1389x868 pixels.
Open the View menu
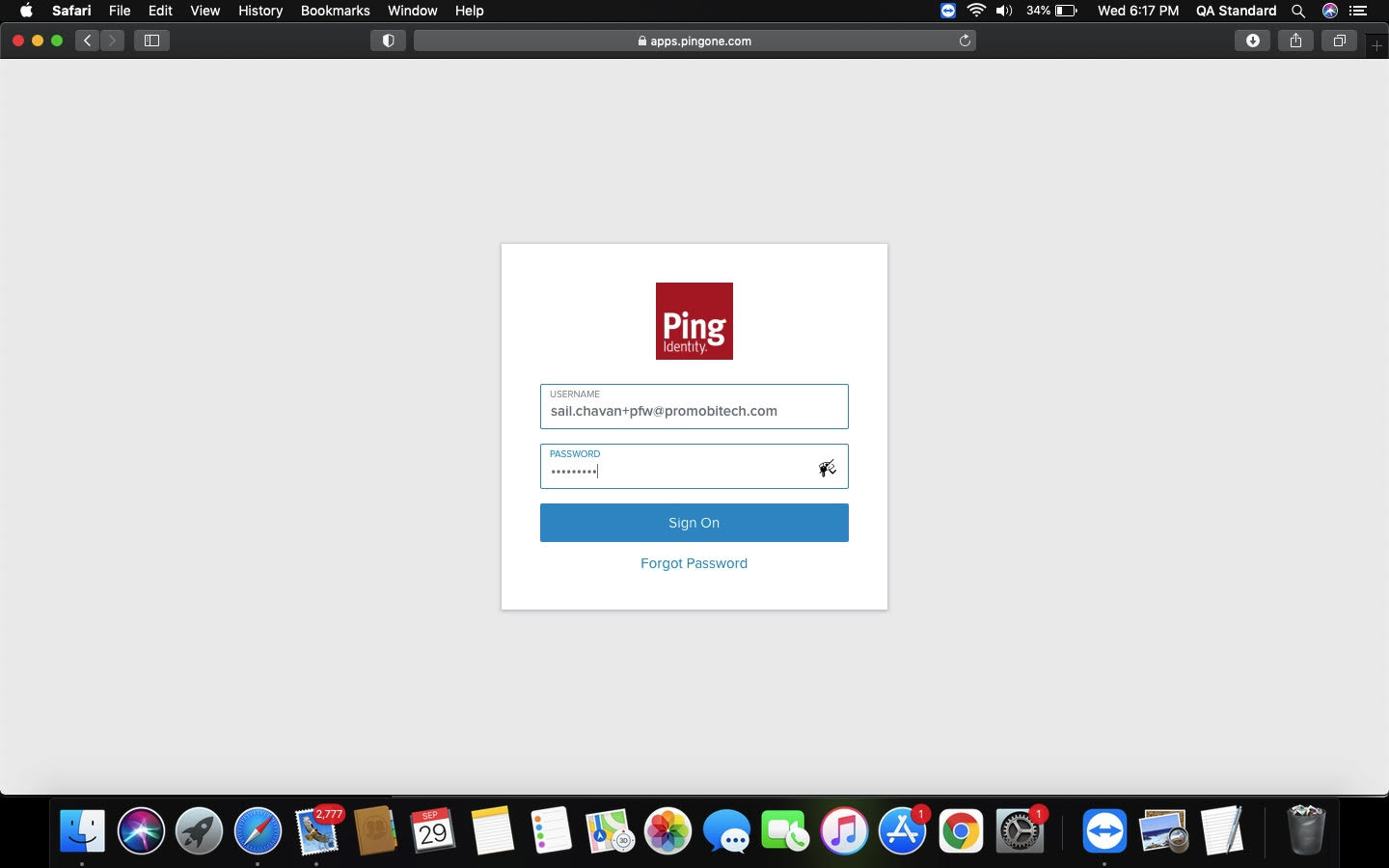pos(204,11)
